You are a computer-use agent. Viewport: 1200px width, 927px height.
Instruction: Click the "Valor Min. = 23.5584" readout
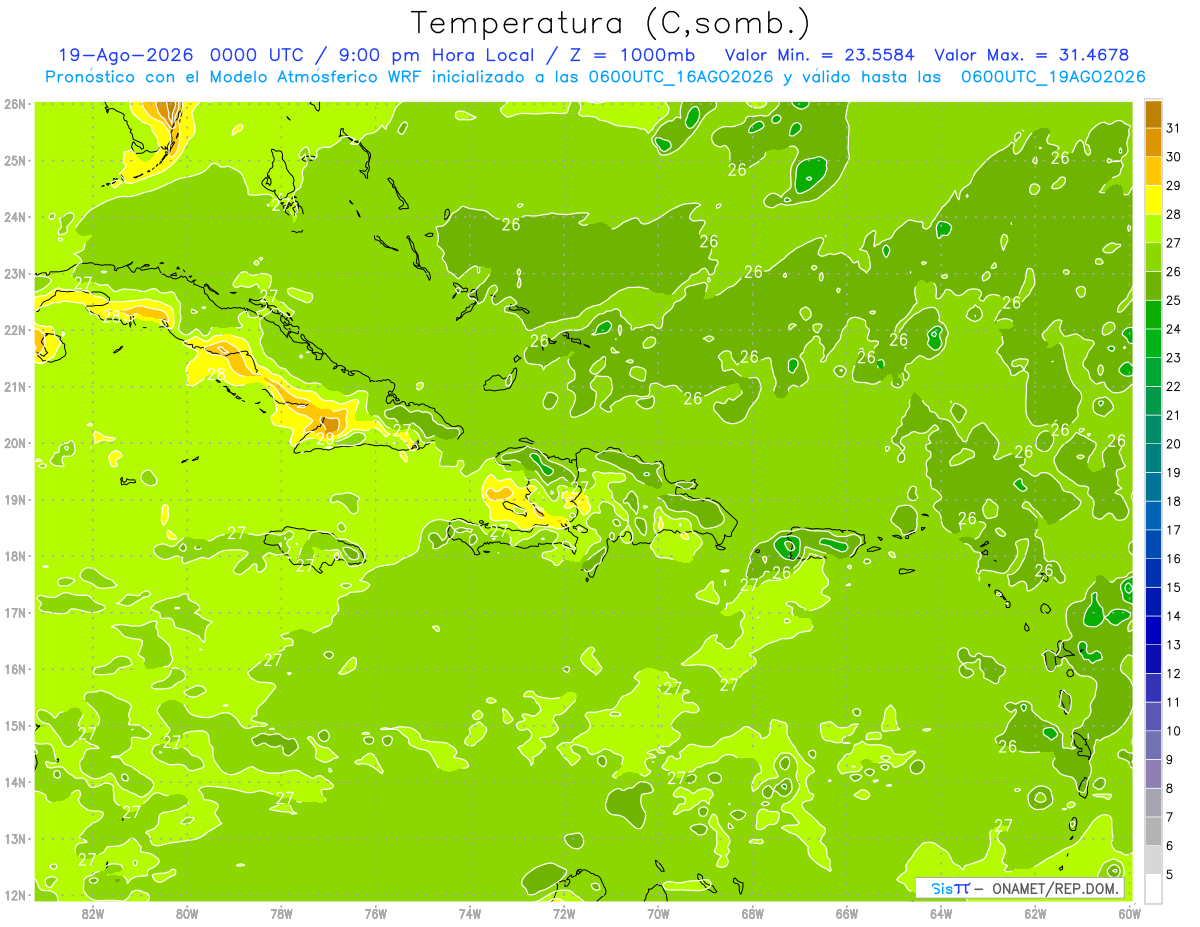coord(819,55)
